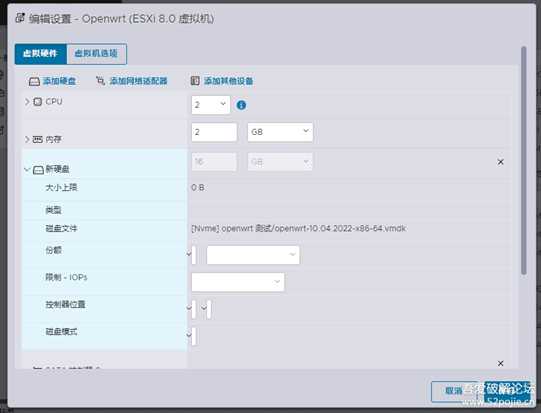Image resolution: width=541 pixels, height=413 pixels.
Task: Click the CPU chip icon
Action: click(x=37, y=101)
